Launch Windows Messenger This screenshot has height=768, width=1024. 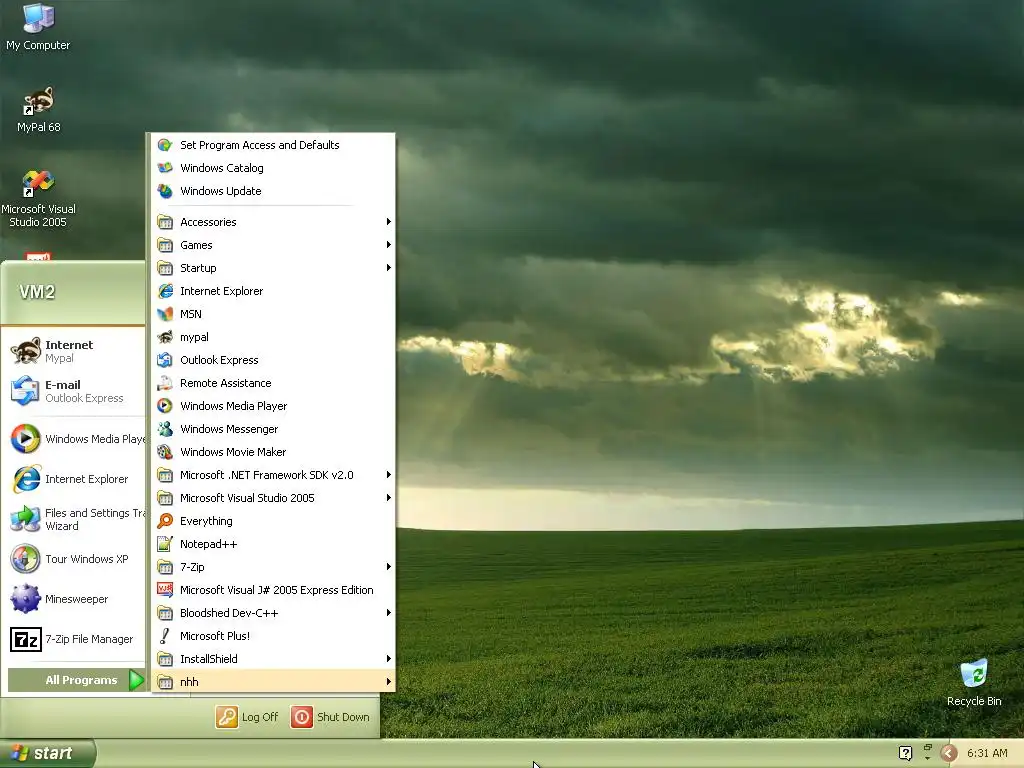coord(274,429)
